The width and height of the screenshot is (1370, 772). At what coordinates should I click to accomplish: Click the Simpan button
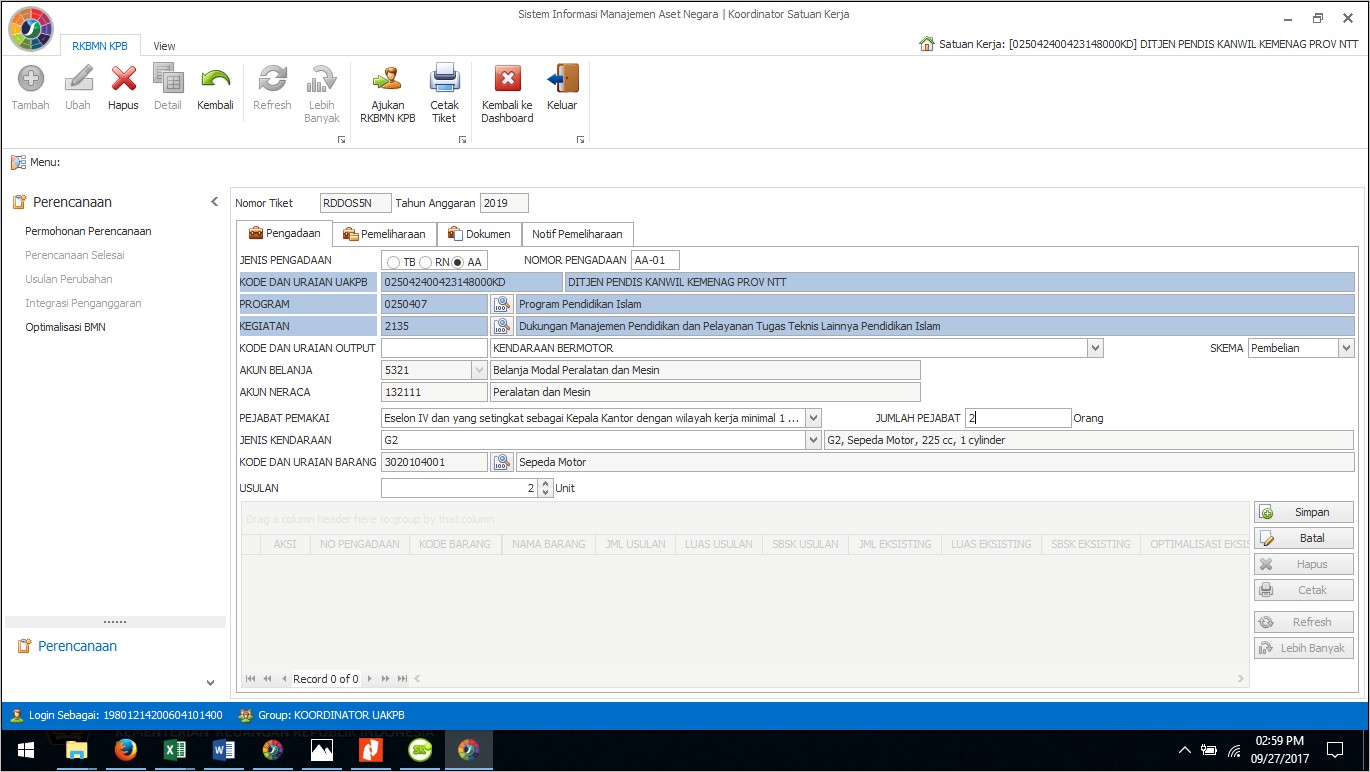click(1304, 512)
